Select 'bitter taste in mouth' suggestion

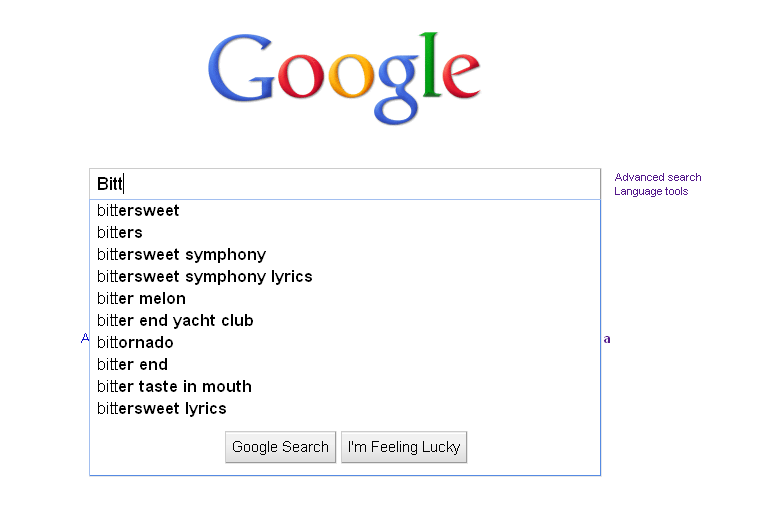click(345, 387)
